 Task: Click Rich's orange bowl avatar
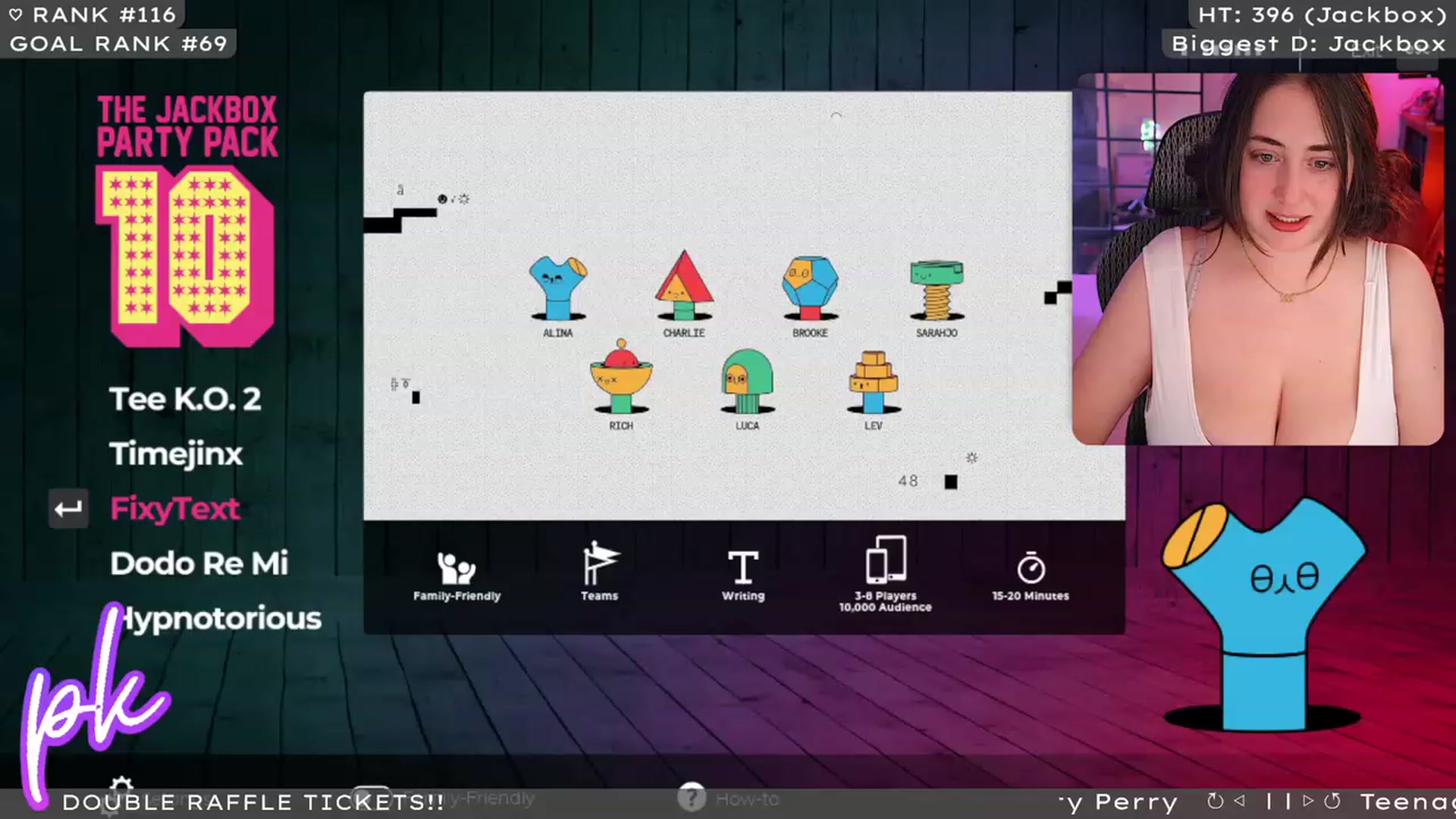pyautogui.click(x=621, y=376)
